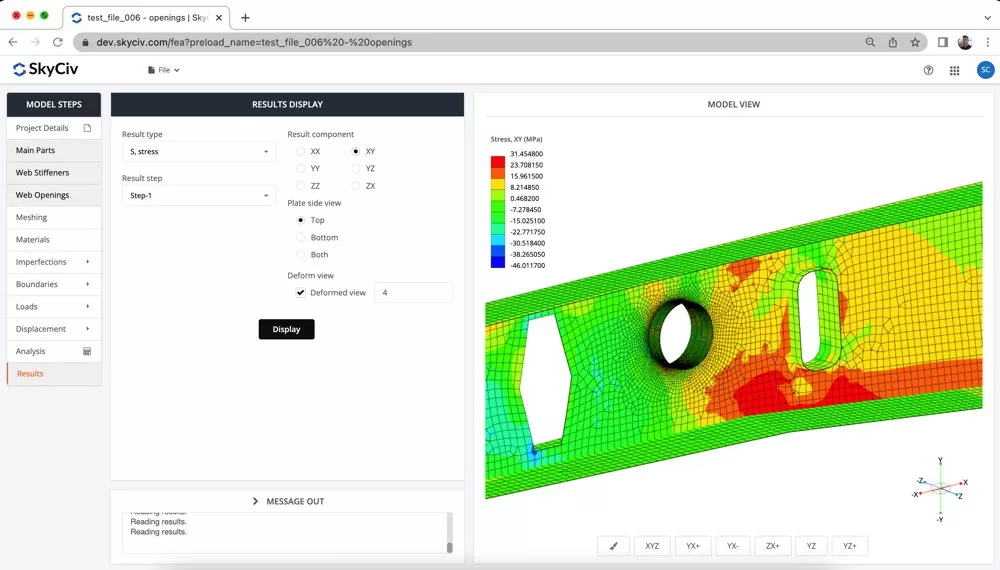Click the paintbrush icon below model view
1000x570 pixels.
pyautogui.click(x=613, y=546)
